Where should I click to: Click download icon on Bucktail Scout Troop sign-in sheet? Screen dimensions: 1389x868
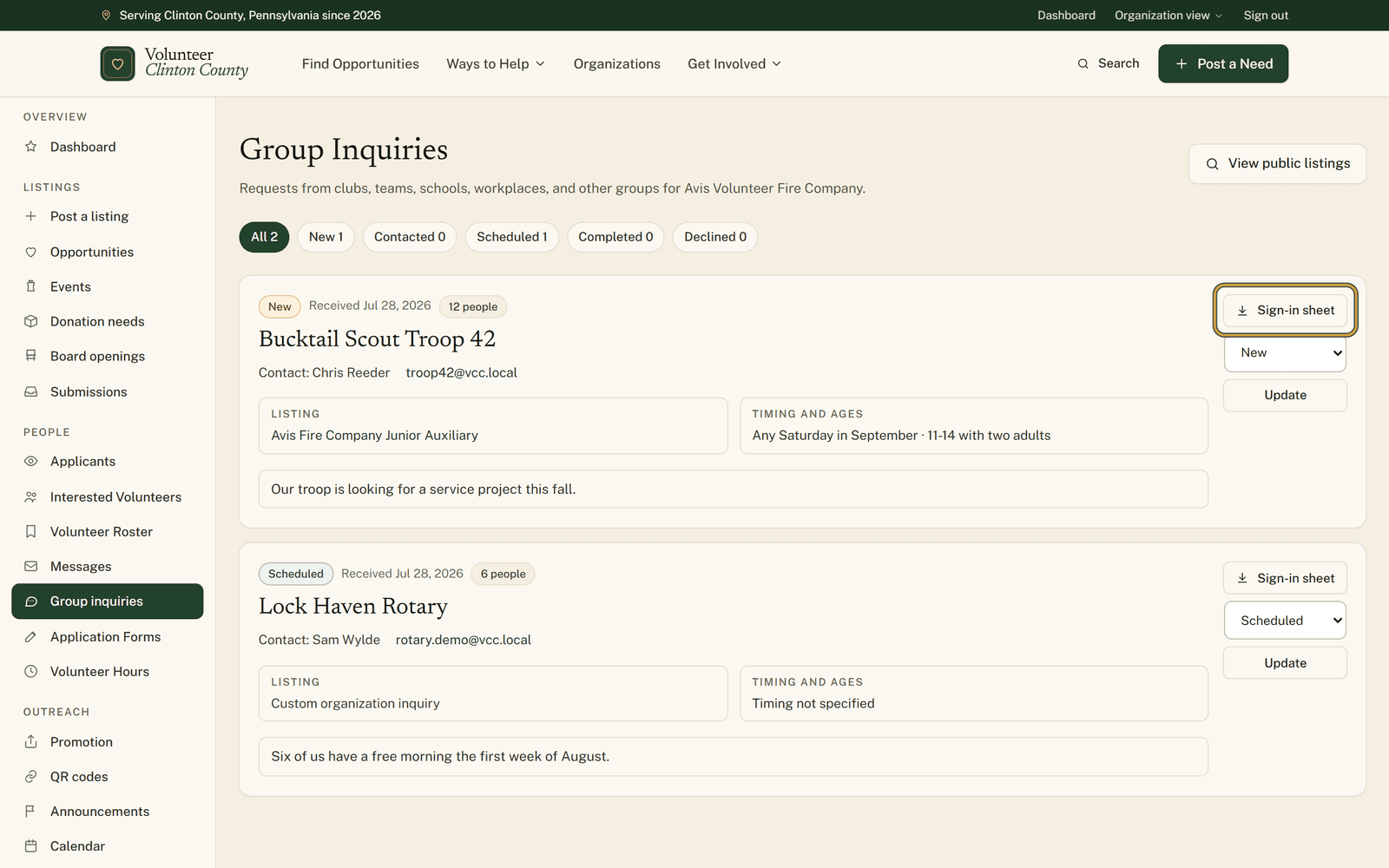tap(1242, 310)
